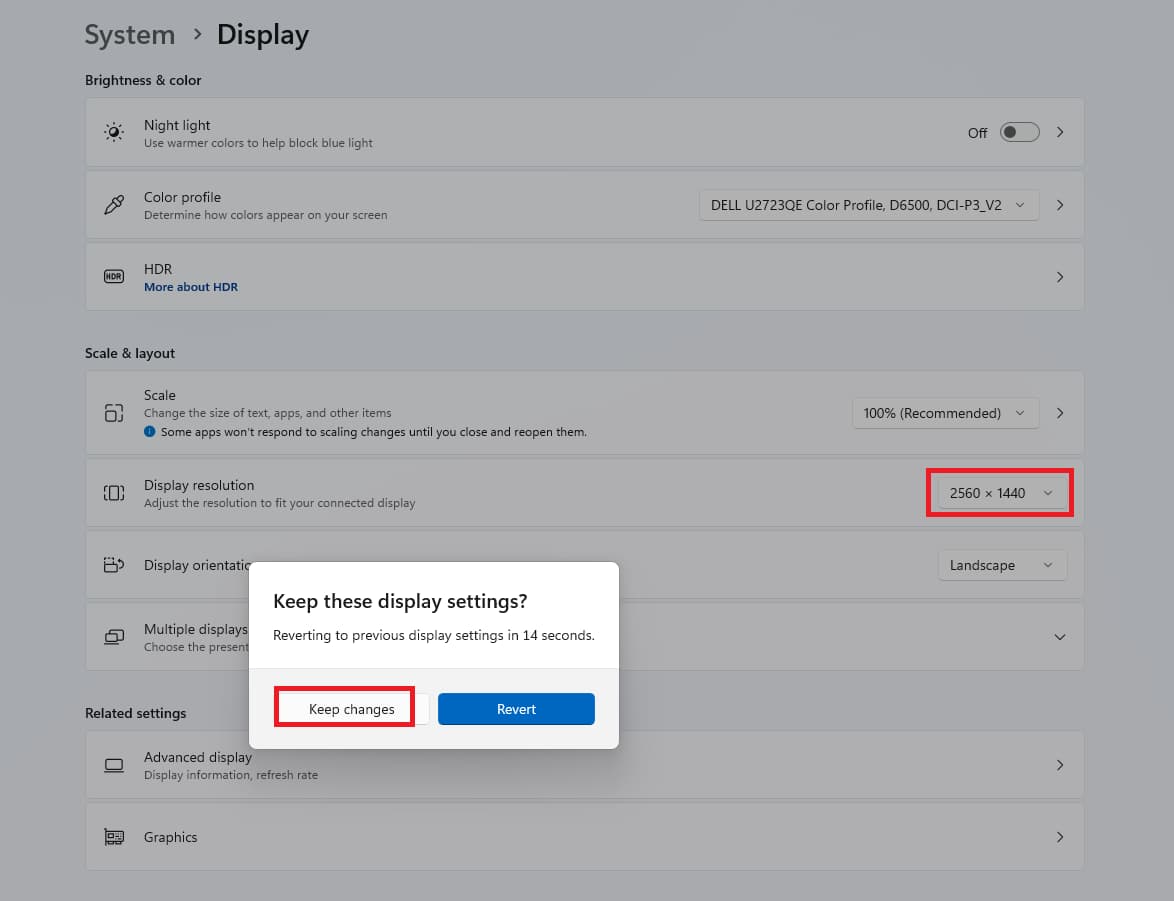Open the Scale 100% (Recommended) dropdown
Viewport: 1174px width, 901px height.
[945, 413]
